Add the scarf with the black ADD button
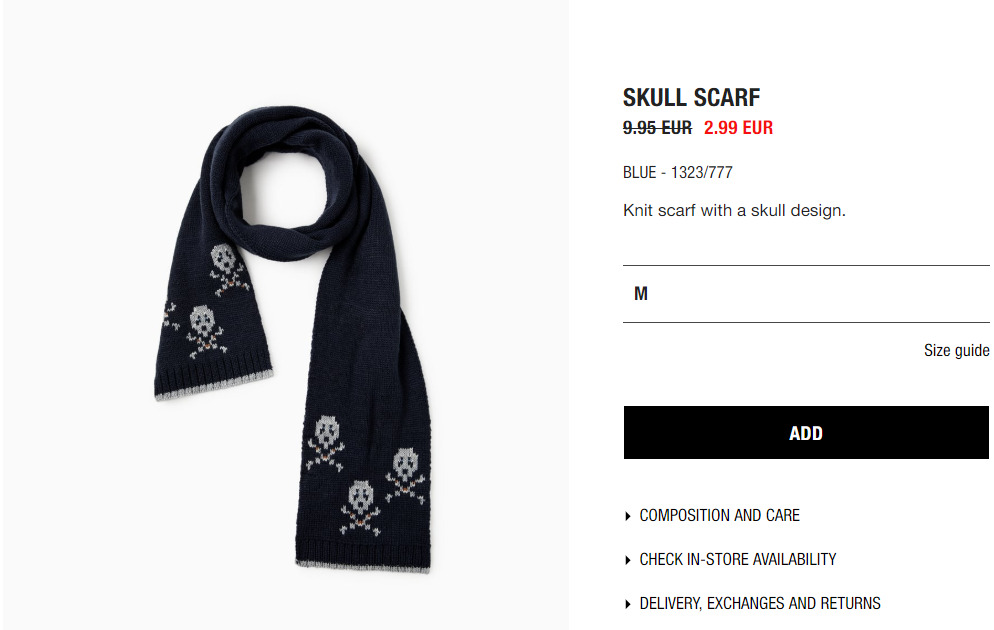994x630 pixels. click(x=806, y=433)
